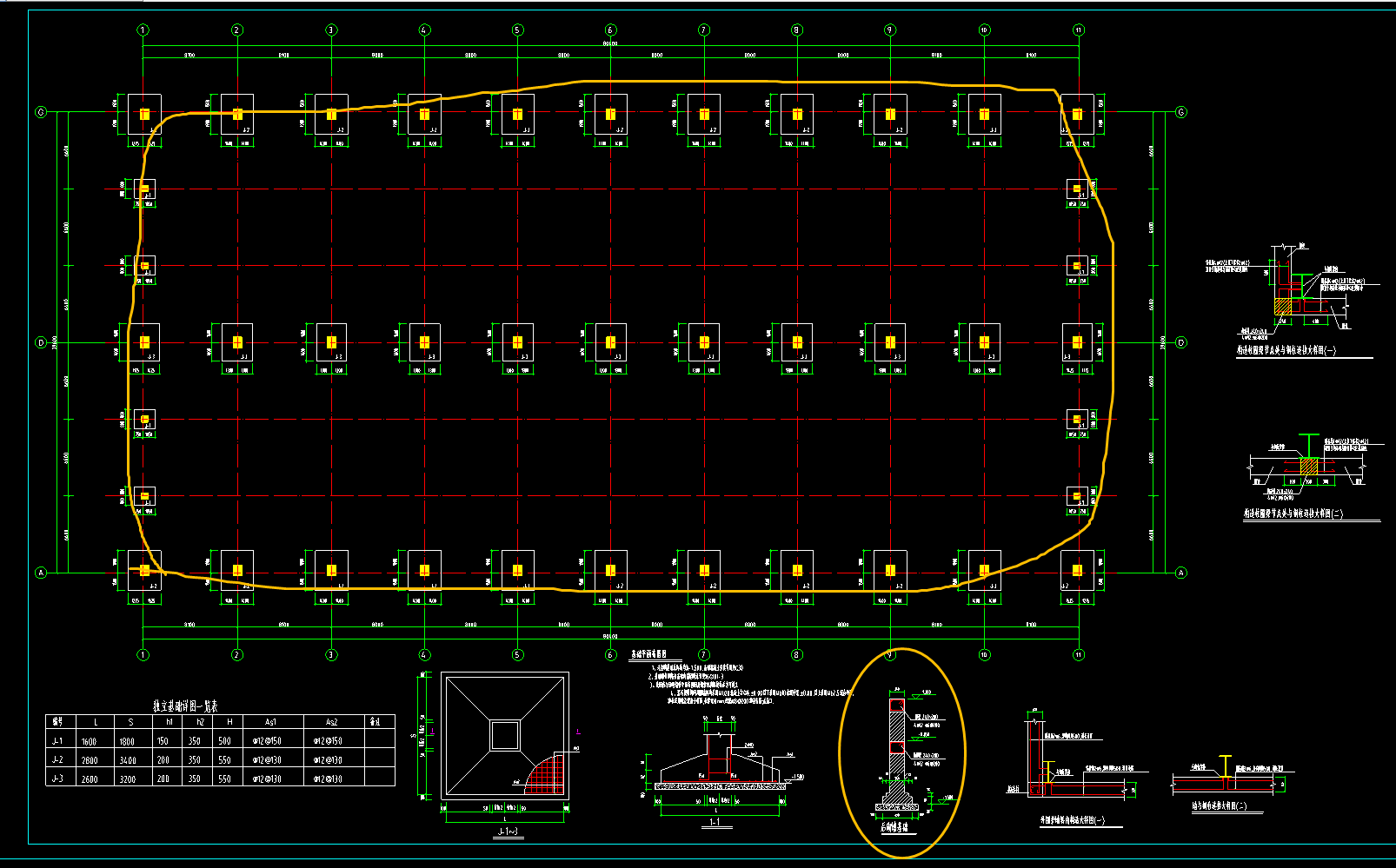Click the J-1 row label in table
Viewport: 1396px width, 868px height.
[x=57, y=741]
